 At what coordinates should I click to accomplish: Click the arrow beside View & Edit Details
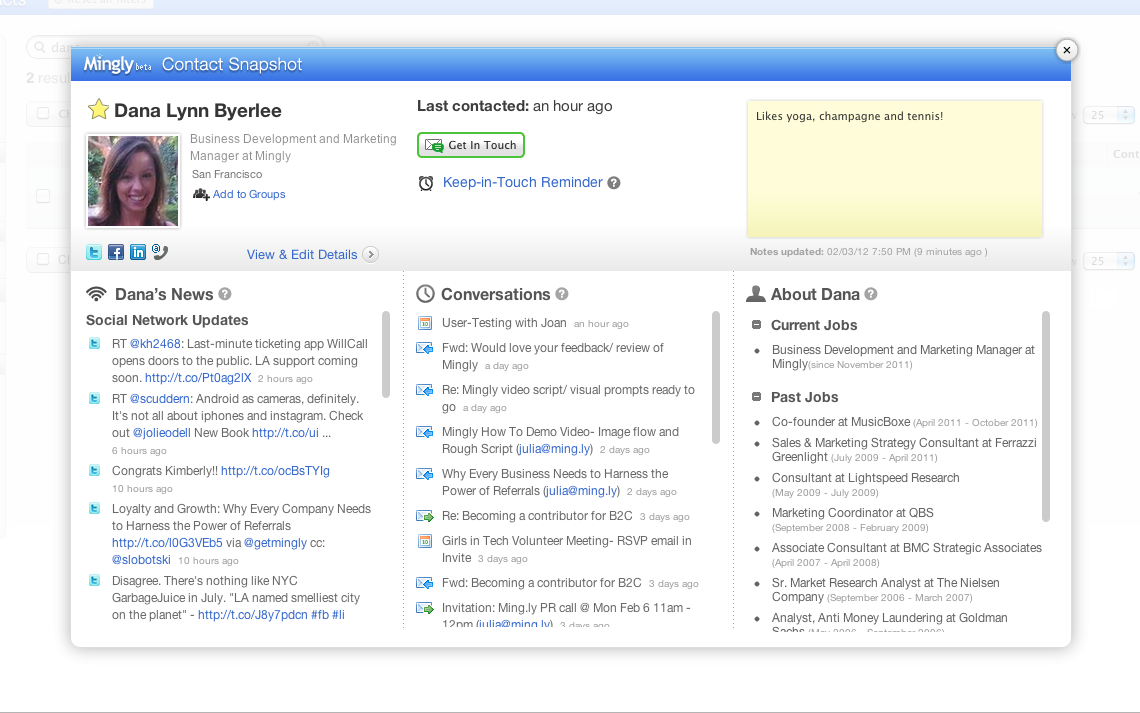click(370, 255)
